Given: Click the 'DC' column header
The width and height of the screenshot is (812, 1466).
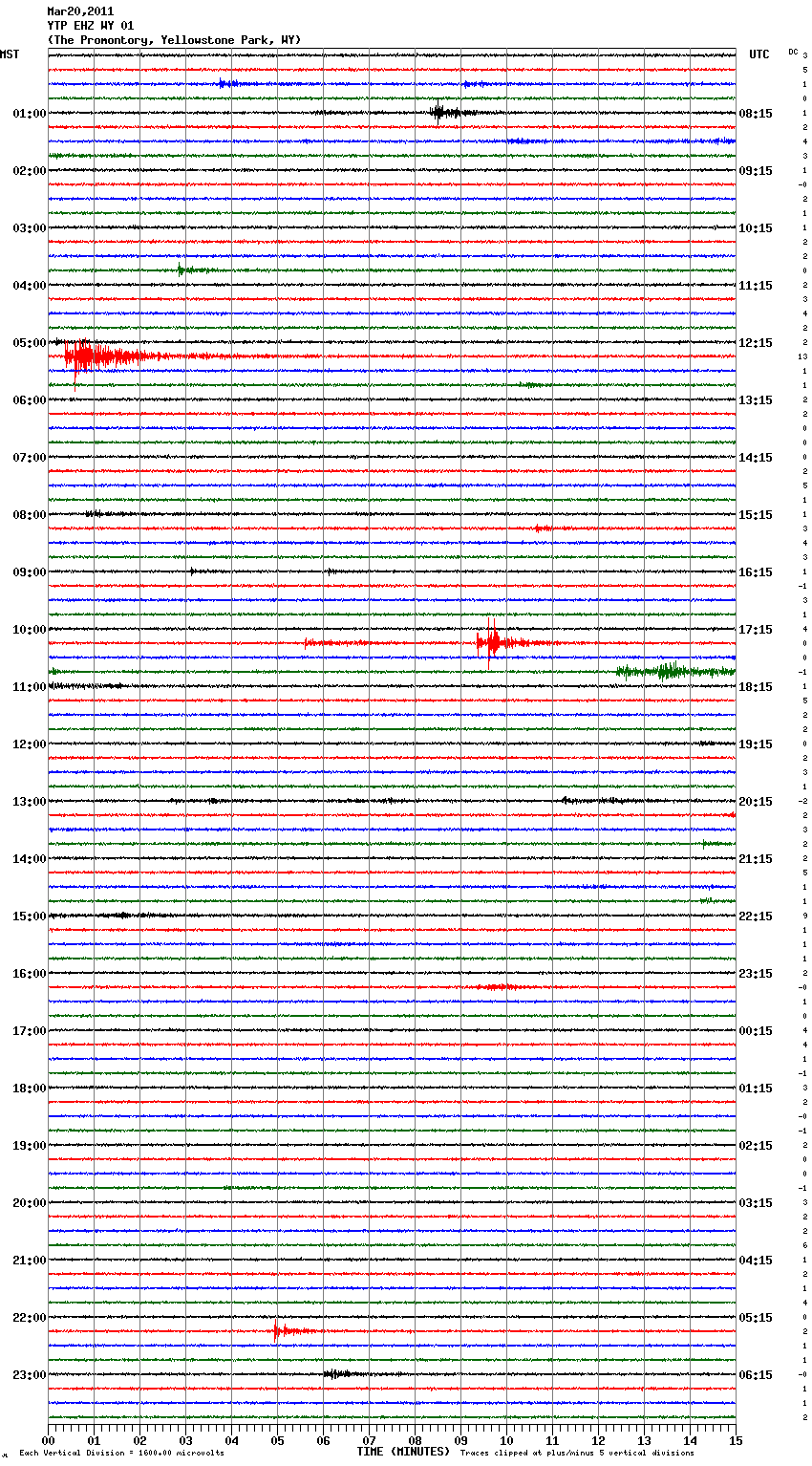Looking at the screenshot, I should click(793, 52).
